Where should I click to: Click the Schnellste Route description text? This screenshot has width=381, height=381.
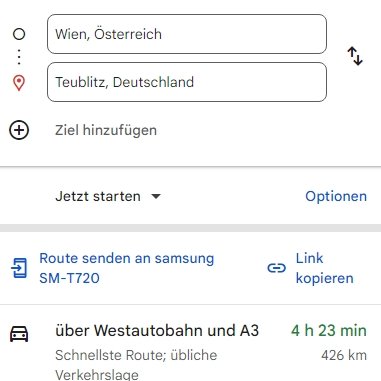click(136, 365)
